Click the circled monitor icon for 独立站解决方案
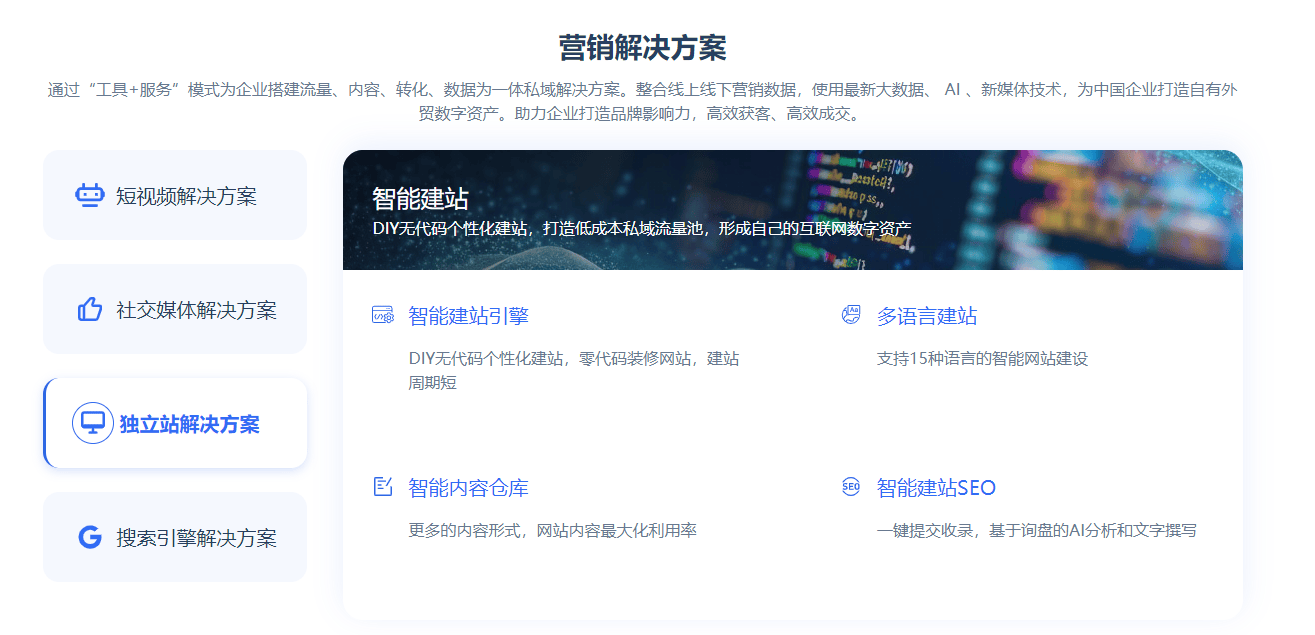The width and height of the screenshot is (1315, 635). tap(93, 423)
